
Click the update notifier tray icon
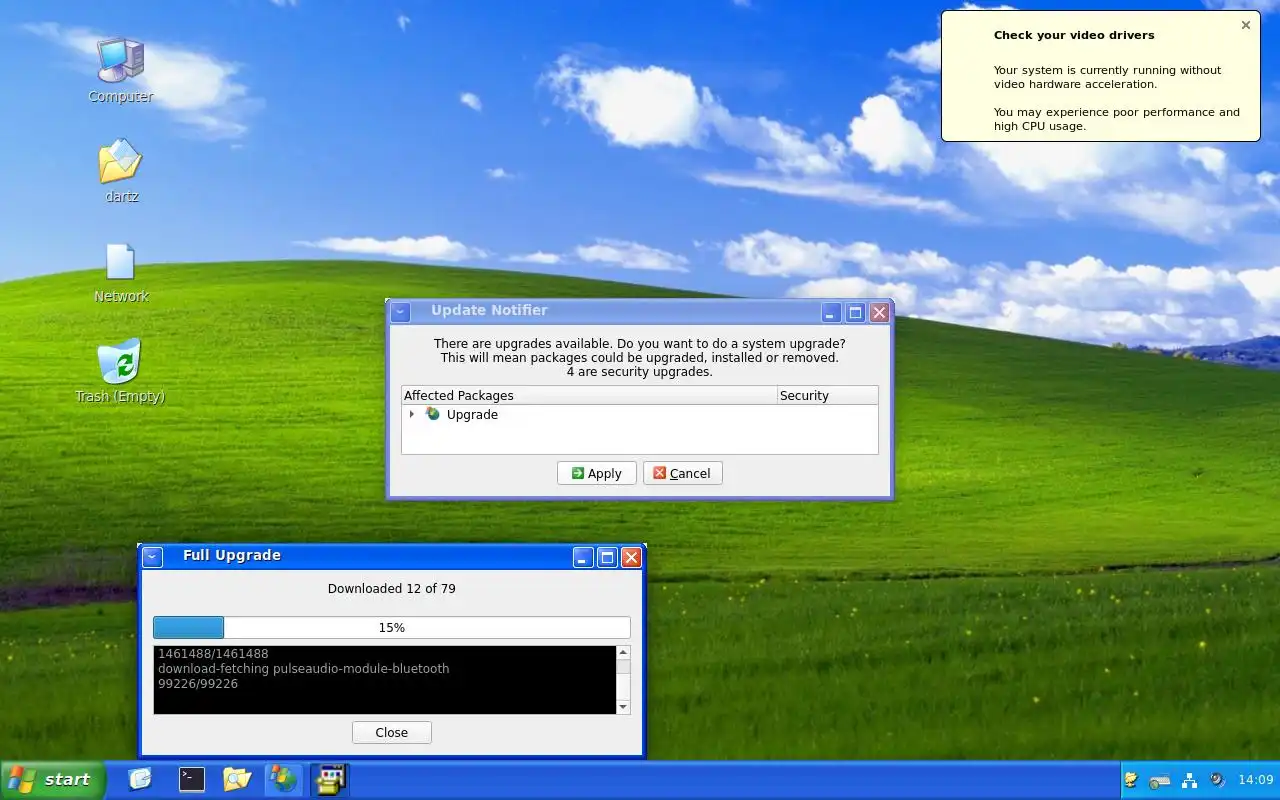[x=1131, y=780]
